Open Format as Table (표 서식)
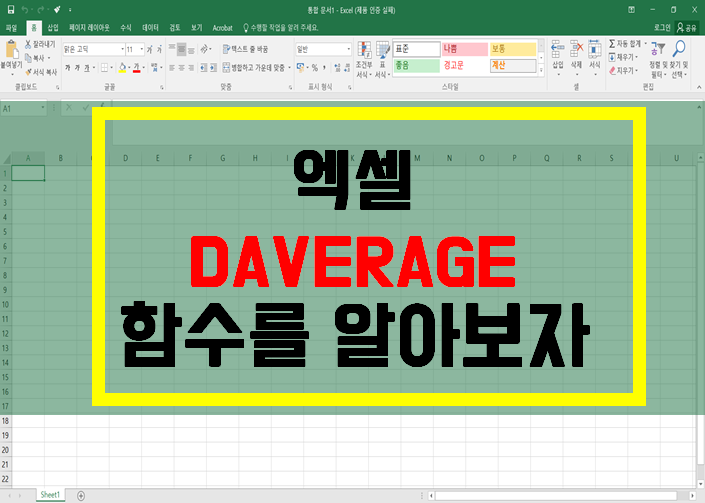The image size is (705, 503). coord(383,59)
